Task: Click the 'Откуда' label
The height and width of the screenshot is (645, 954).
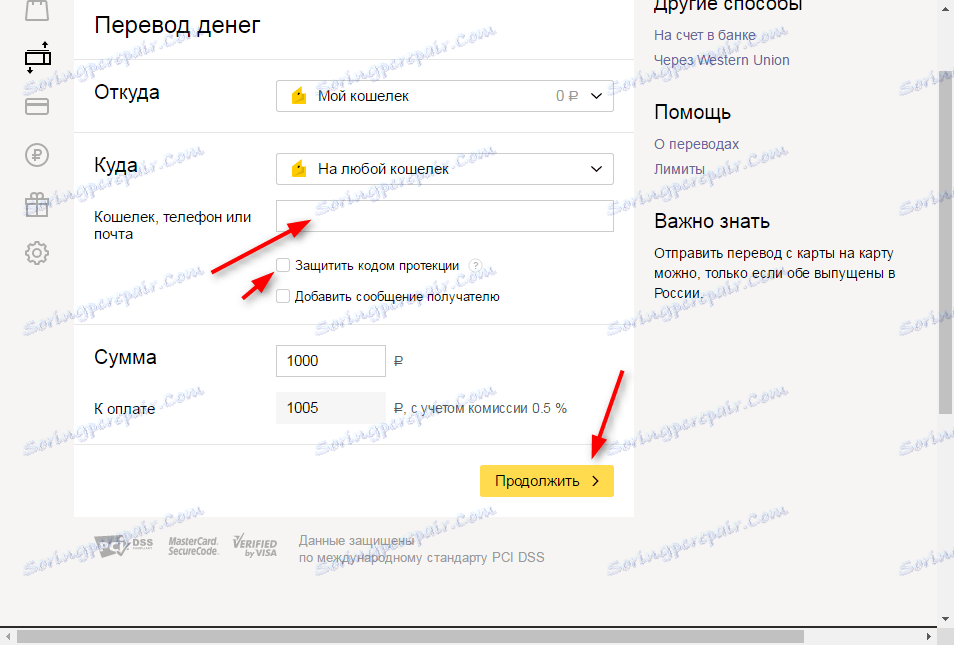Action: point(127,92)
